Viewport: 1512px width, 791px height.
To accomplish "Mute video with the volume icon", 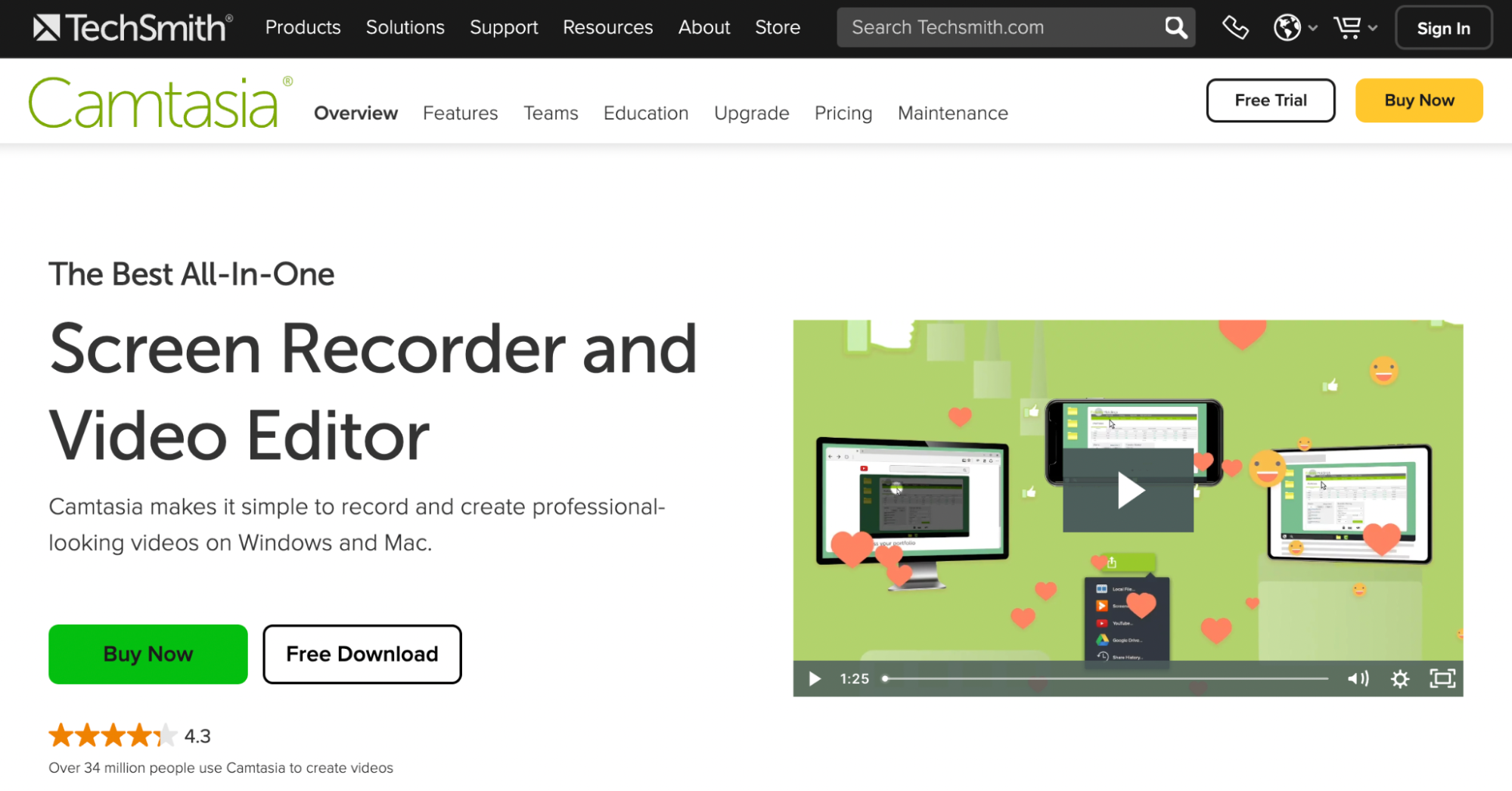I will click(1358, 678).
